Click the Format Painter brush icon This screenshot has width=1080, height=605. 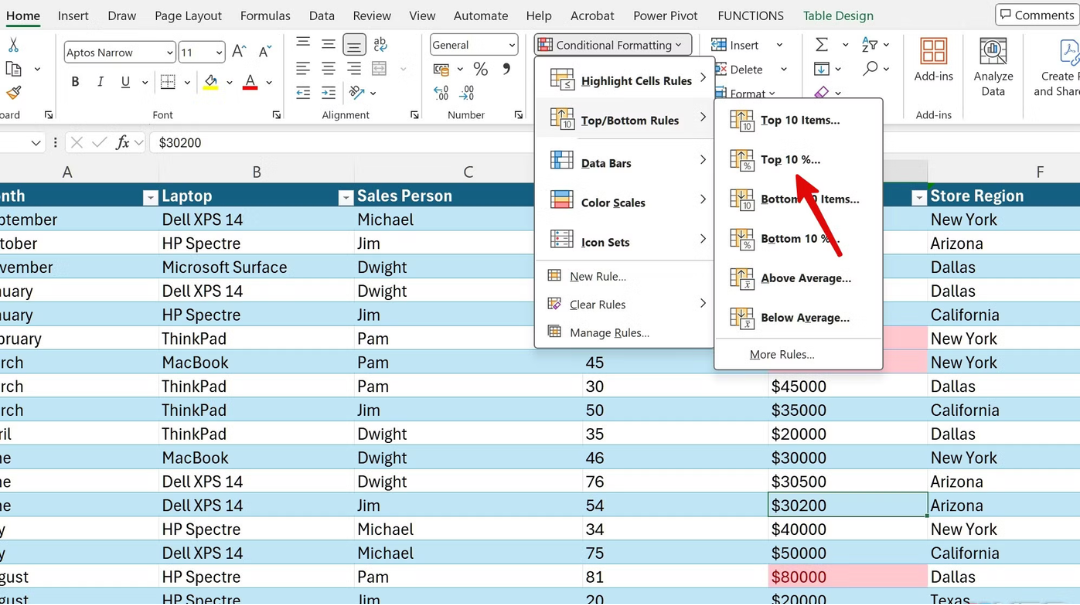13,93
